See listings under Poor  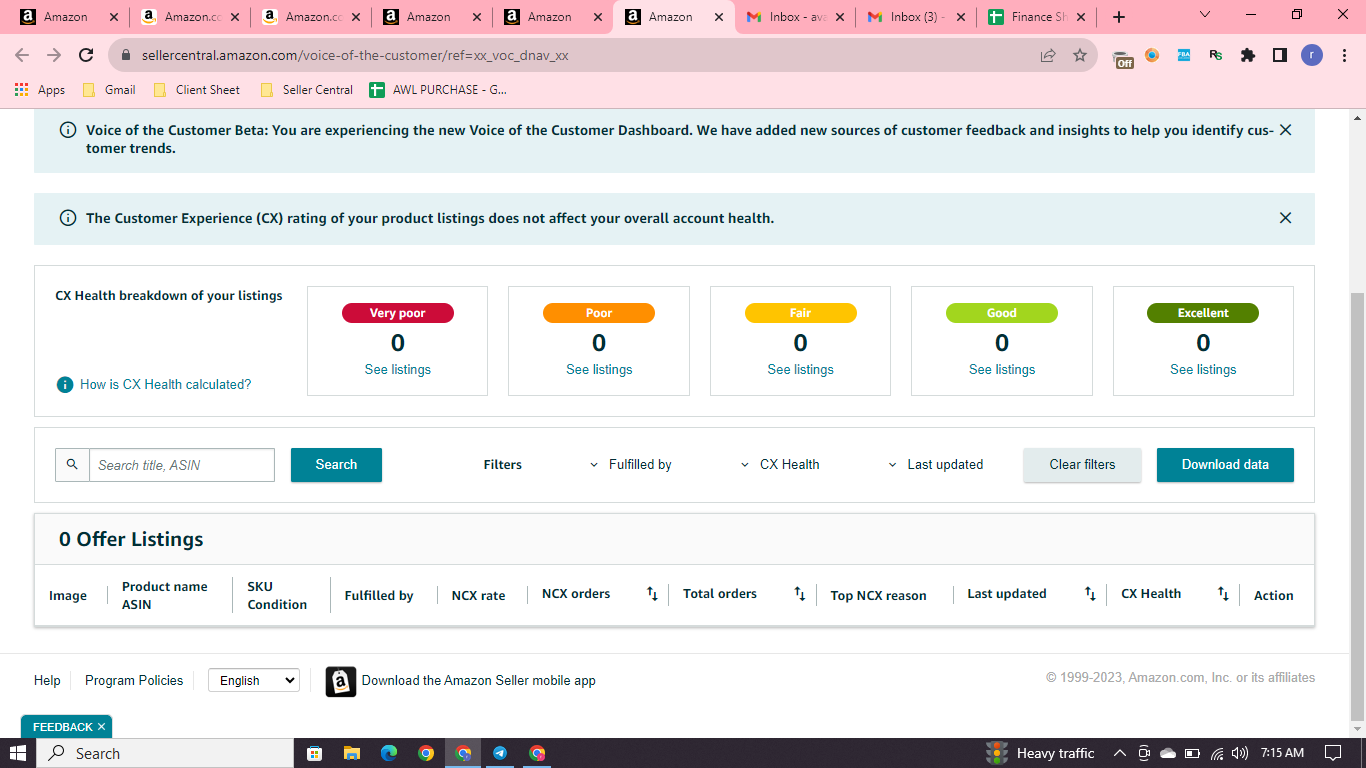[599, 370]
